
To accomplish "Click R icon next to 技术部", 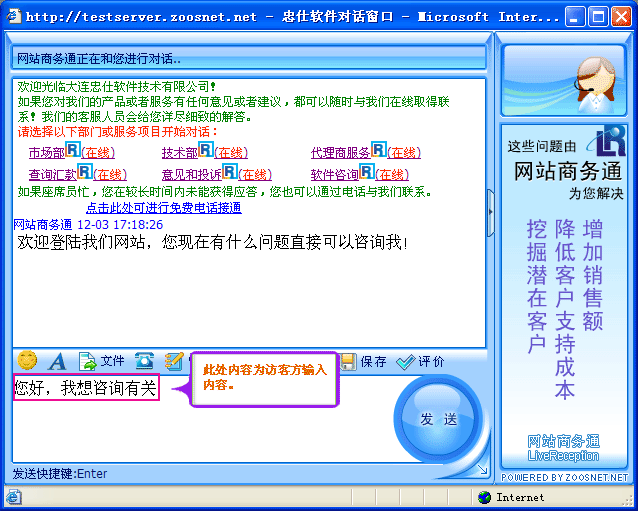I will click(x=206, y=149).
